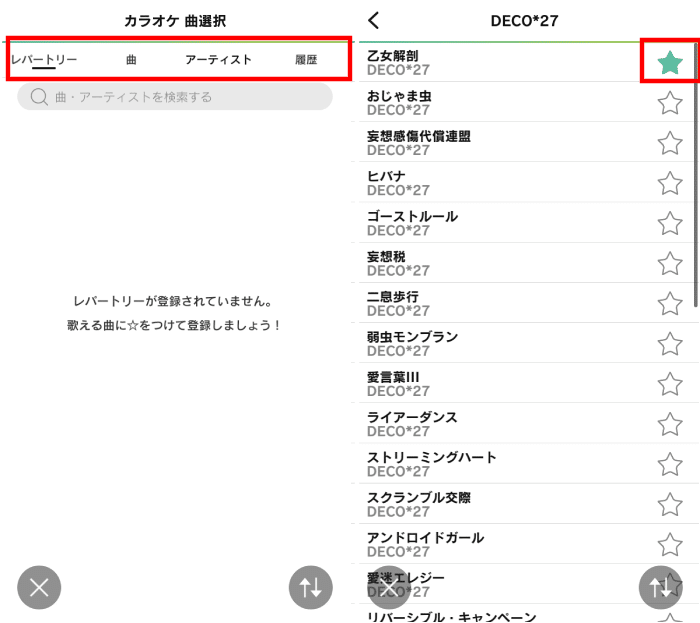Star the song ゴーストルール
The height and width of the screenshot is (623, 700).
coord(670,224)
